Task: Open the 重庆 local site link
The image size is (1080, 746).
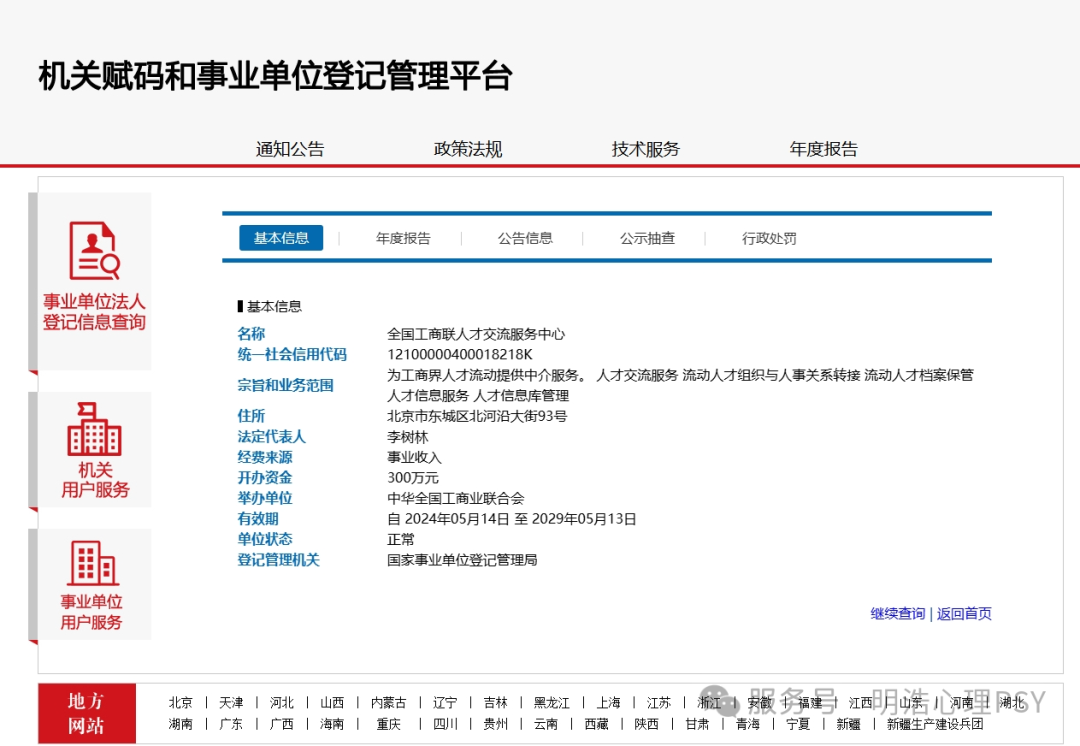Action: [x=388, y=724]
